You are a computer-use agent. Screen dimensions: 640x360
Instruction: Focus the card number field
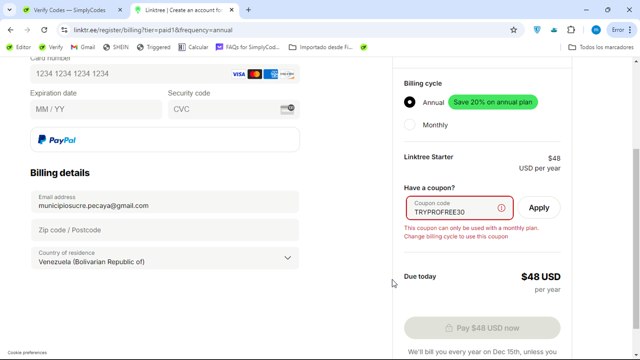[164, 74]
